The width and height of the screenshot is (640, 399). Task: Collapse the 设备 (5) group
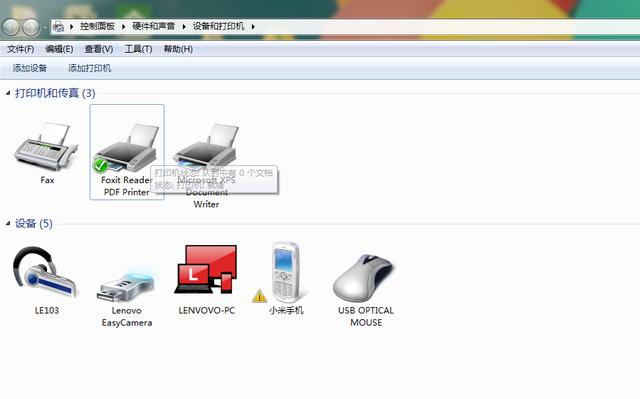pyautogui.click(x=8, y=223)
